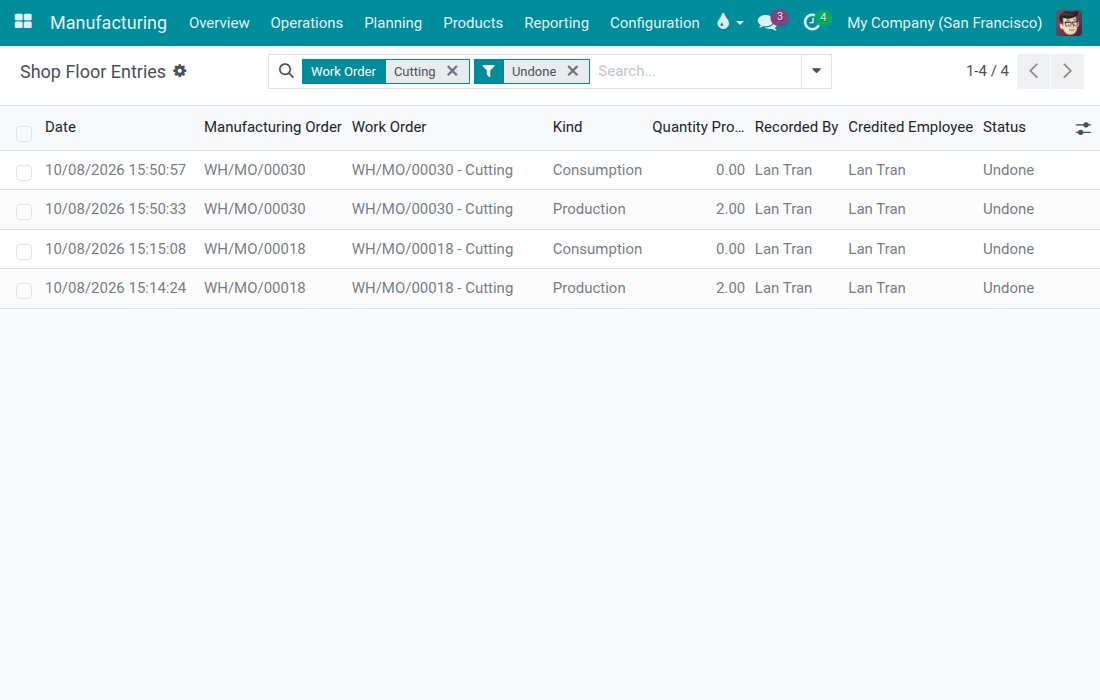This screenshot has height=700, width=1100.
Task: Open the Shop Floor Entries gear settings
Action: pyautogui.click(x=180, y=71)
